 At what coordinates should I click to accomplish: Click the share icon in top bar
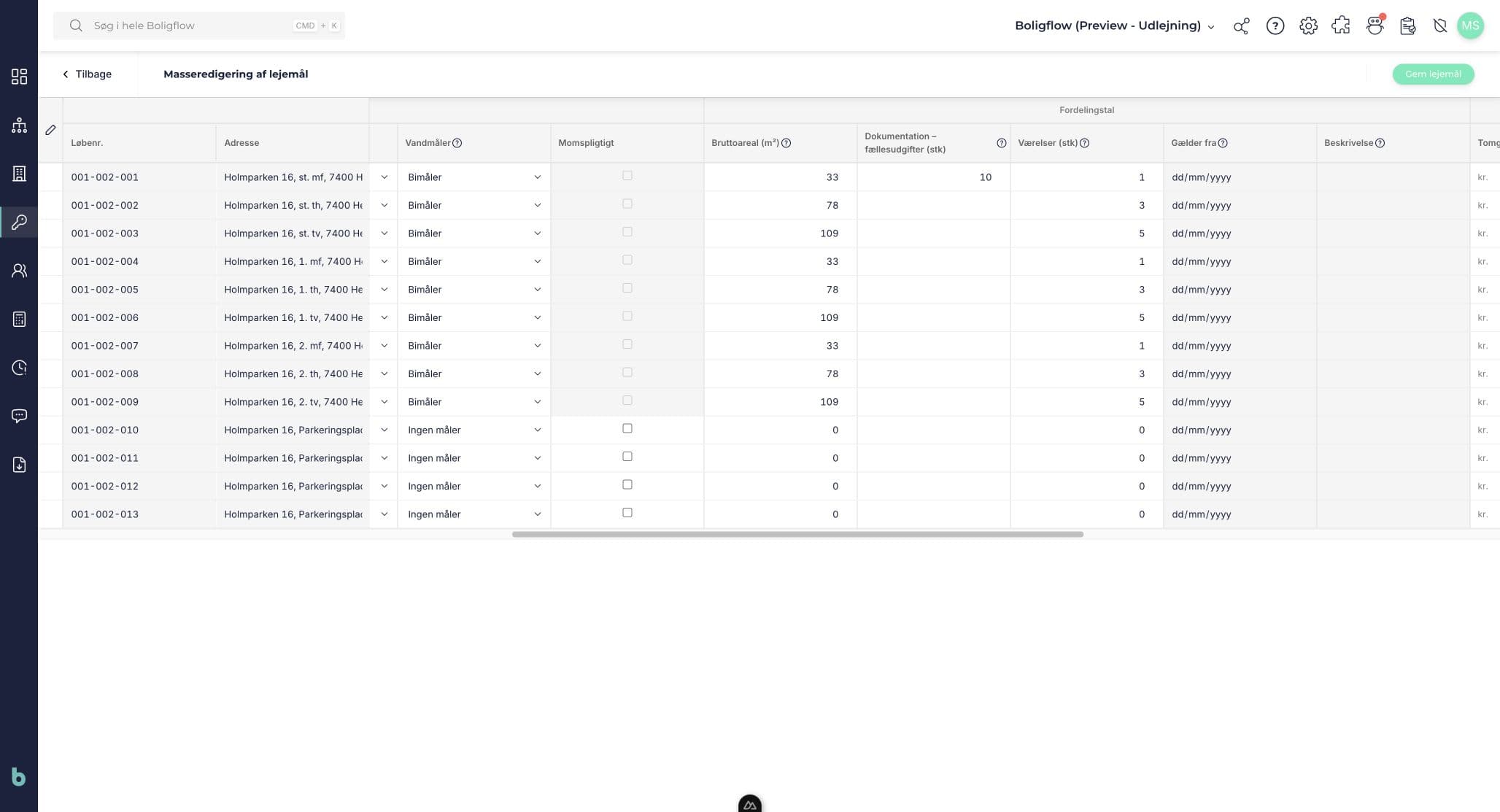point(1241,26)
